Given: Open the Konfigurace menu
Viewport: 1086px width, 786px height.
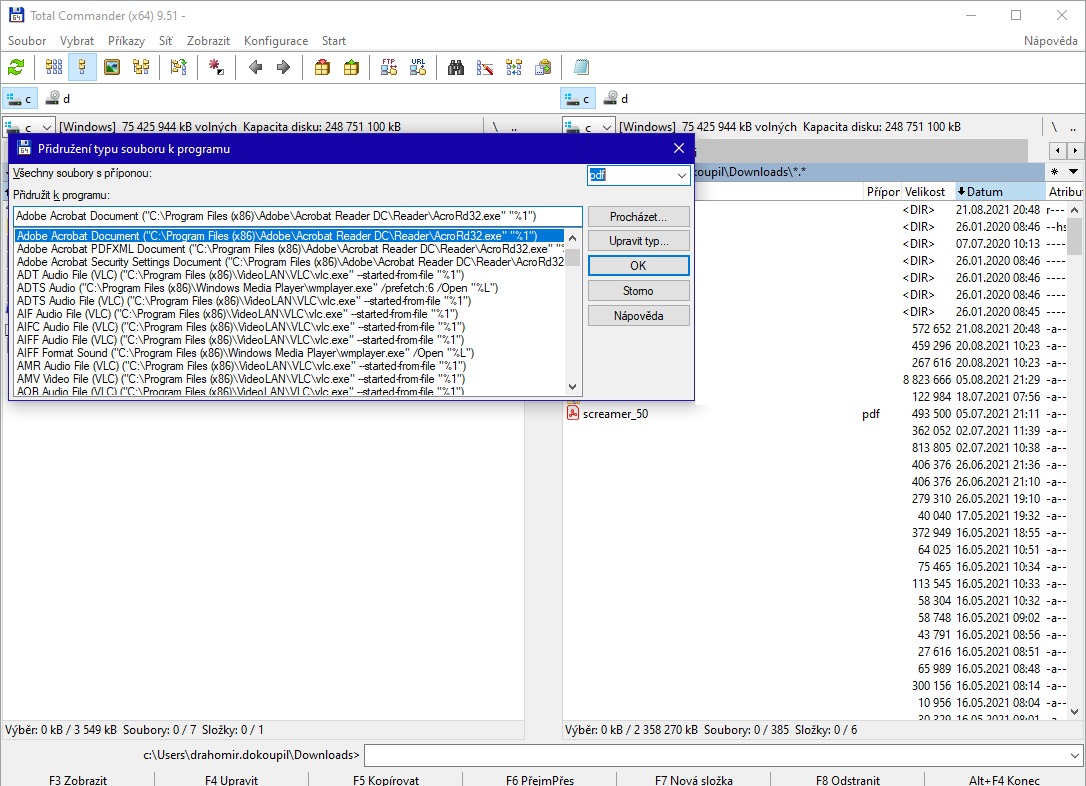Looking at the screenshot, I should [x=276, y=41].
